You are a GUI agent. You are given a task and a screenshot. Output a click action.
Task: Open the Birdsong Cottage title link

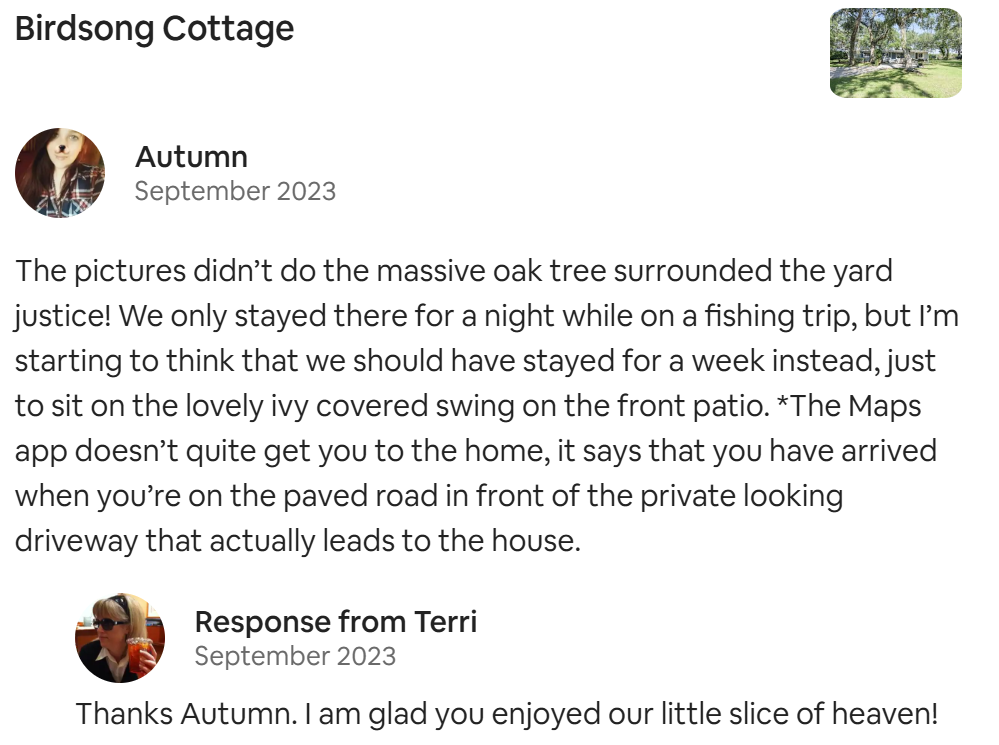pyautogui.click(x=154, y=29)
